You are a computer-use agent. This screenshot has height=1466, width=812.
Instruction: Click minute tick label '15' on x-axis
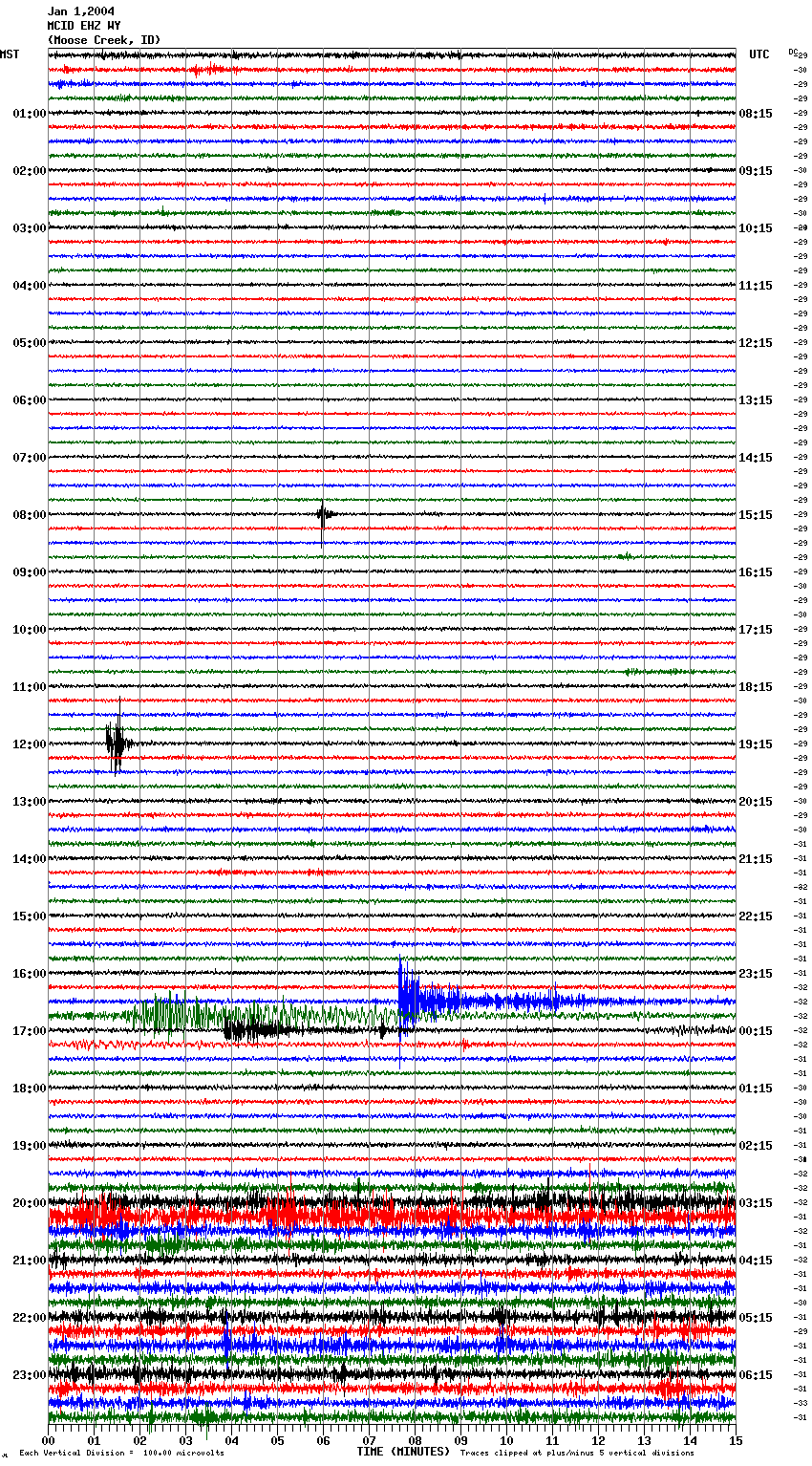(736, 1440)
